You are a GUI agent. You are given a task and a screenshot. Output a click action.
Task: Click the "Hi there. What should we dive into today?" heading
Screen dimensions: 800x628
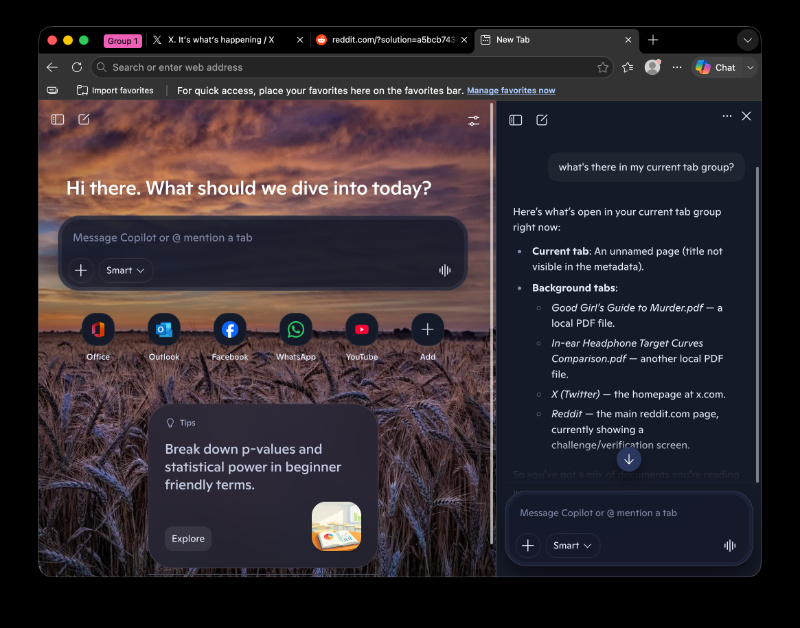249,188
